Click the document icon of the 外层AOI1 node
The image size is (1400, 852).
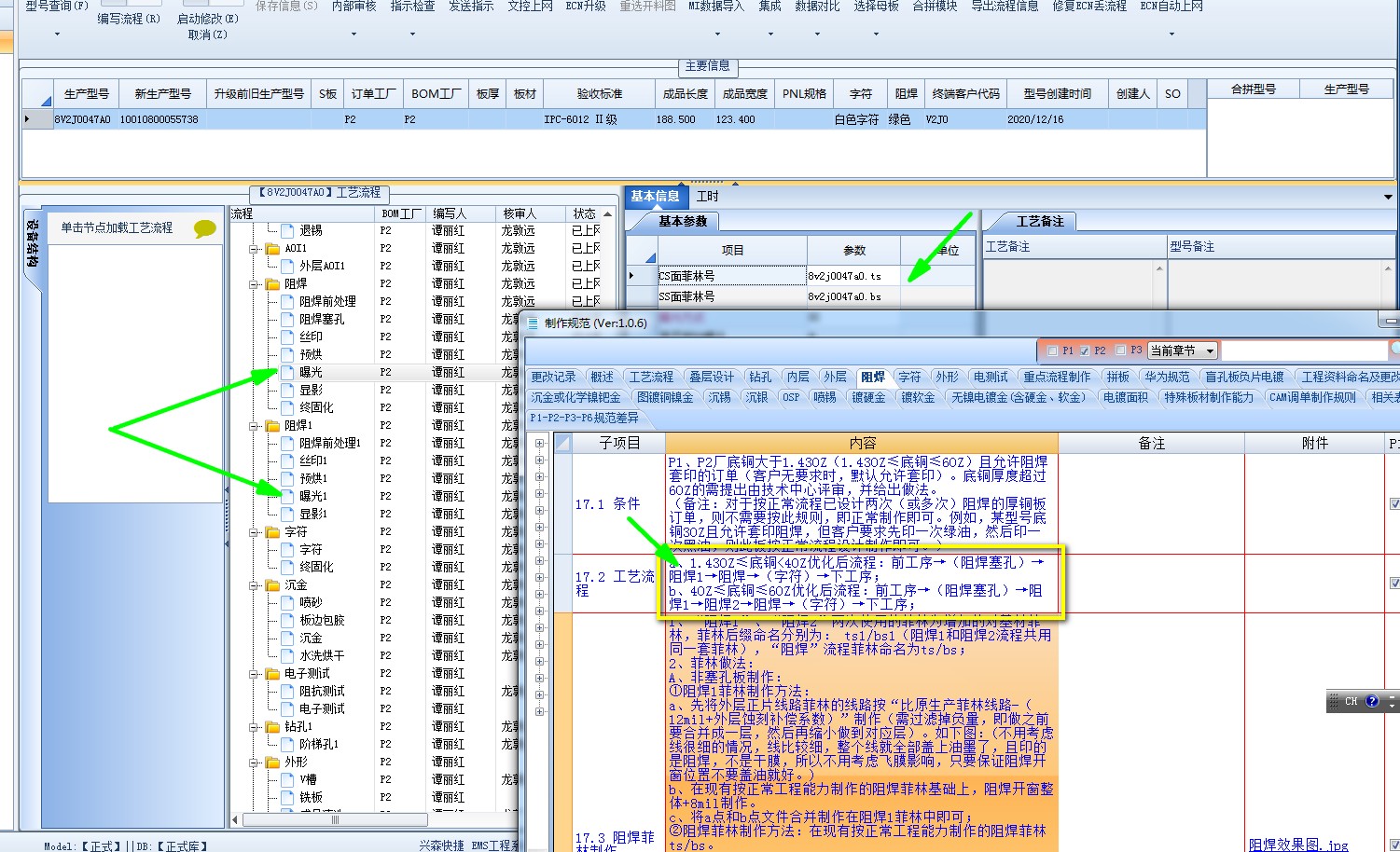point(287,266)
